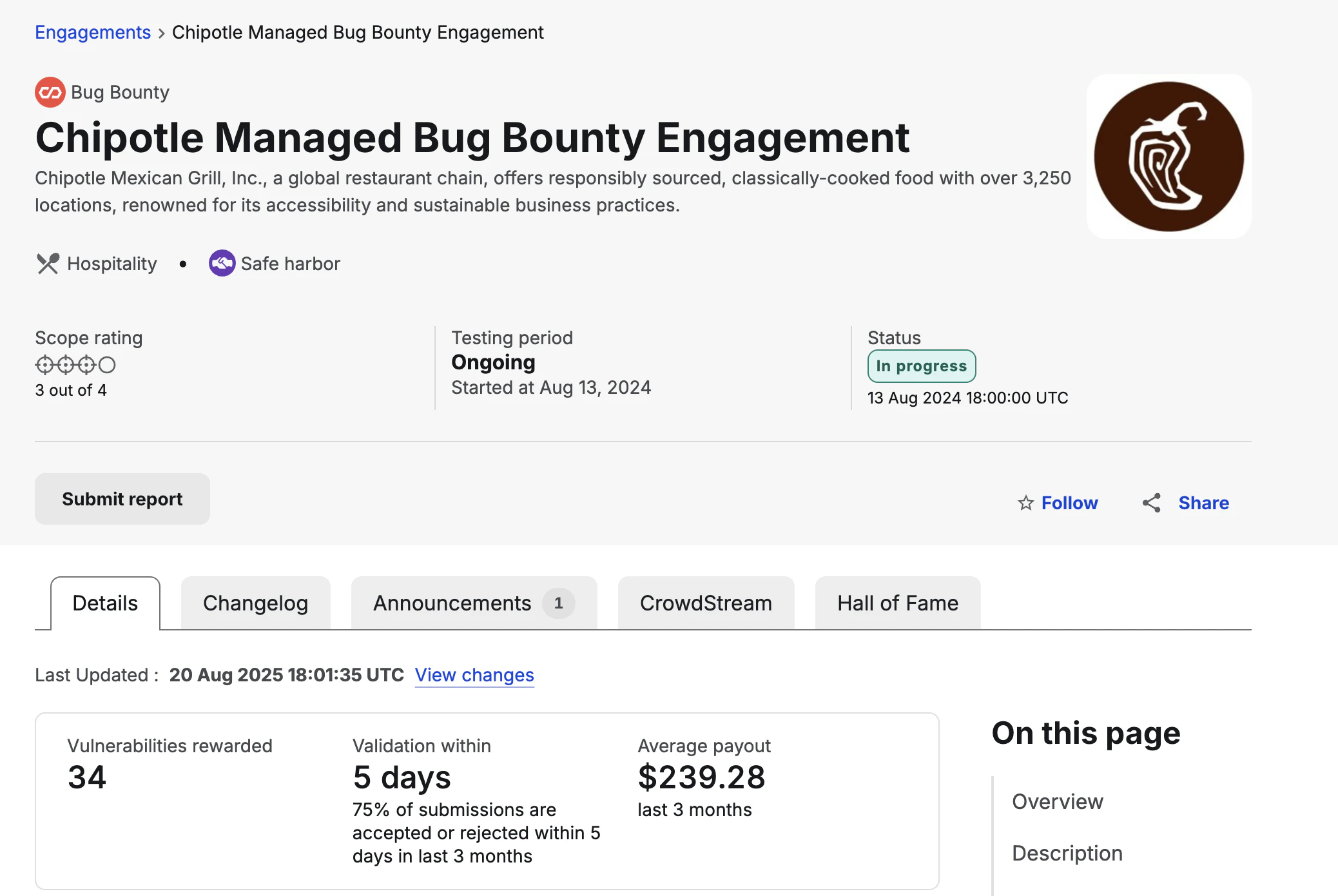
Task: Click the "Started at Aug 13, 2024" text
Action: (x=551, y=387)
